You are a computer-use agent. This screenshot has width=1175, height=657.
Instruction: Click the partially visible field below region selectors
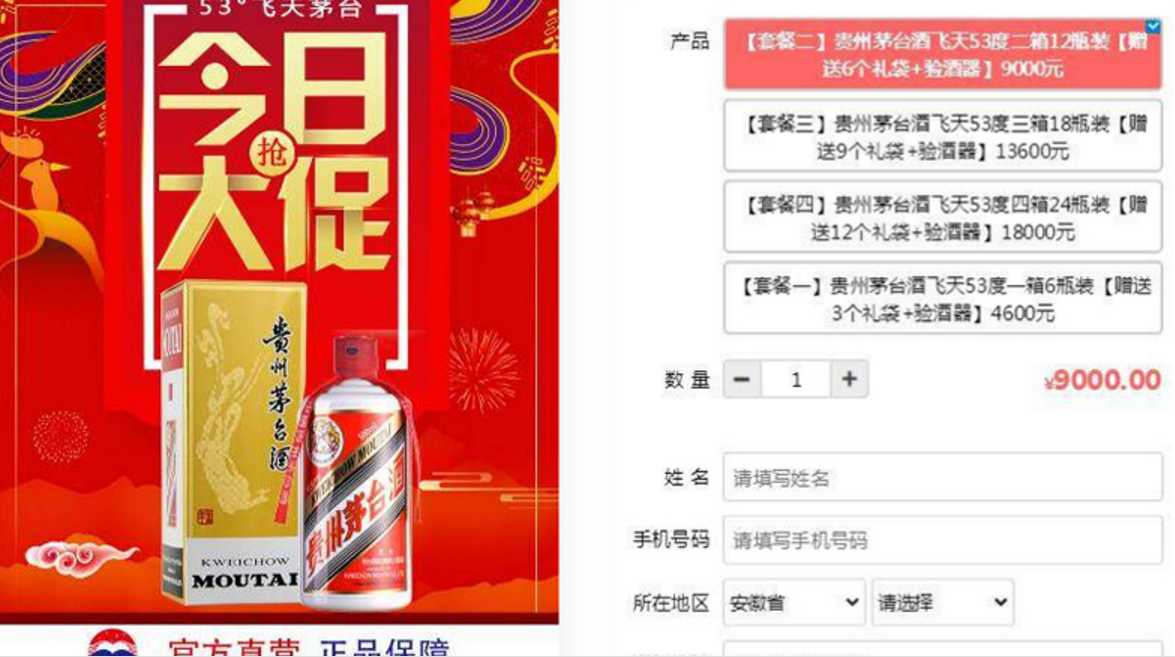click(x=943, y=649)
